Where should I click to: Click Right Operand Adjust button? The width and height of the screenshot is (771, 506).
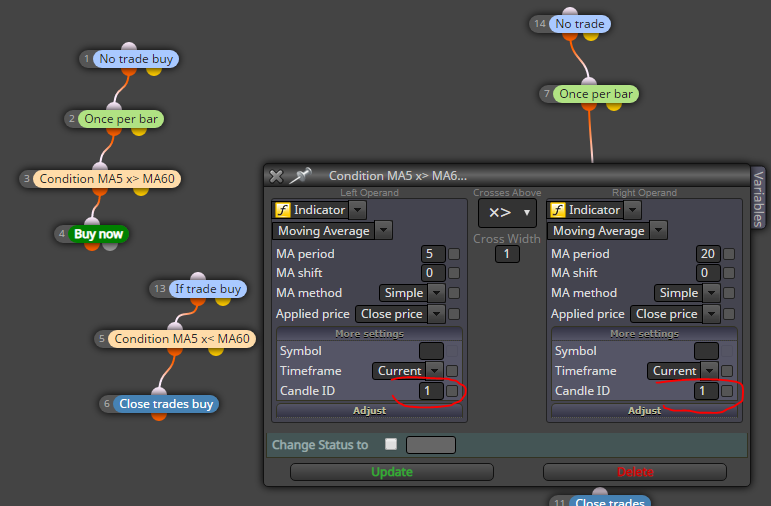pyautogui.click(x=644, y=411)
